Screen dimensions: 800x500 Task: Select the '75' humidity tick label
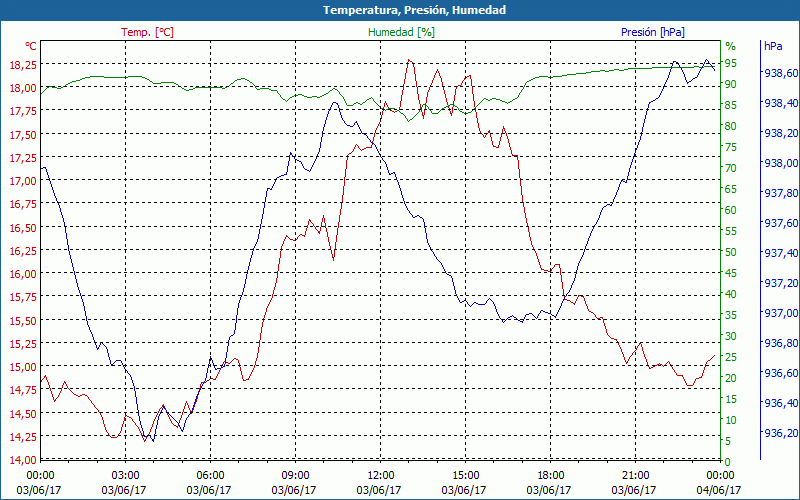[731, 147]
